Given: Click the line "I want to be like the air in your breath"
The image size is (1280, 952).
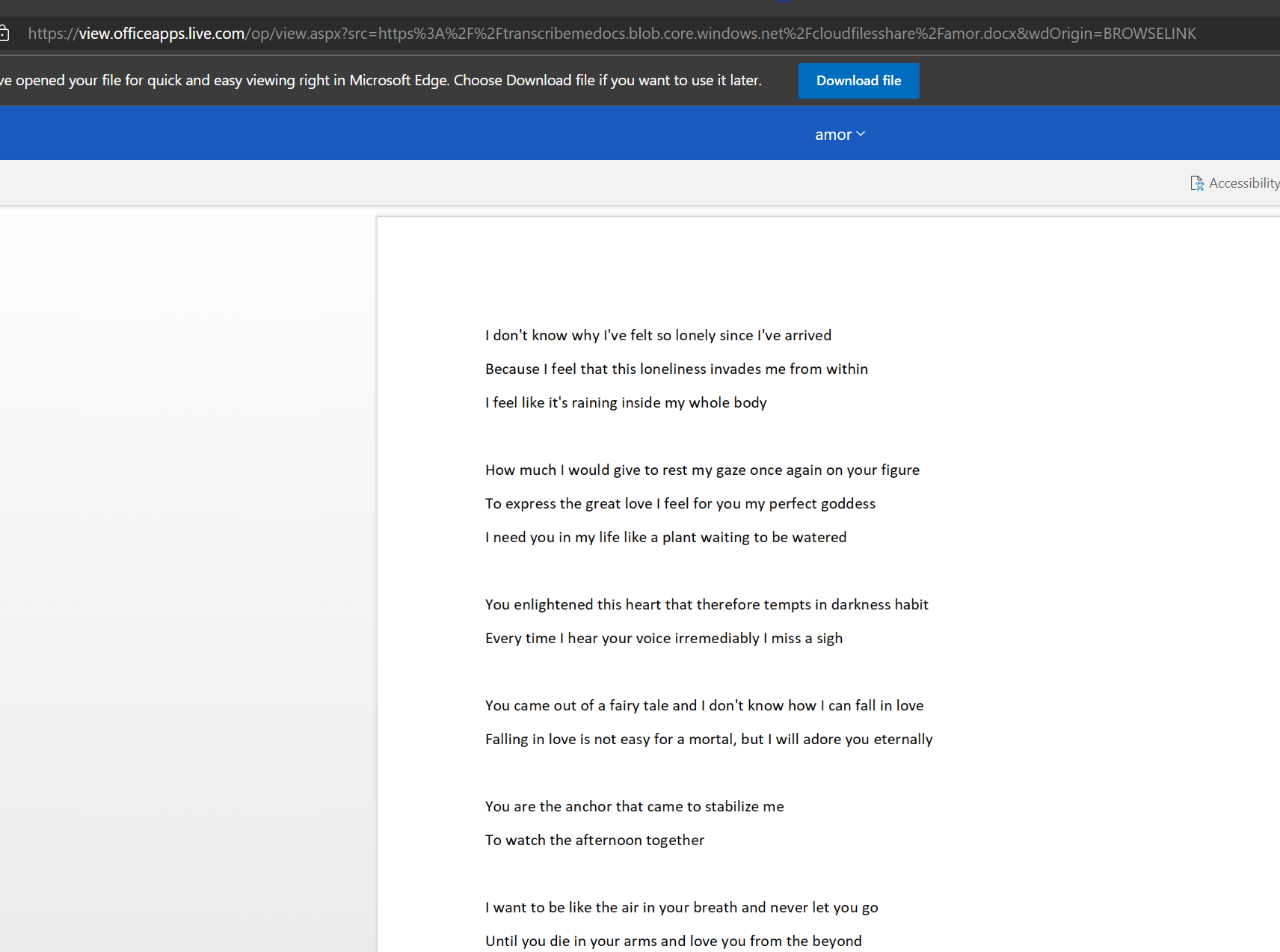Looking at the screenshot, I should pos(680,907).
